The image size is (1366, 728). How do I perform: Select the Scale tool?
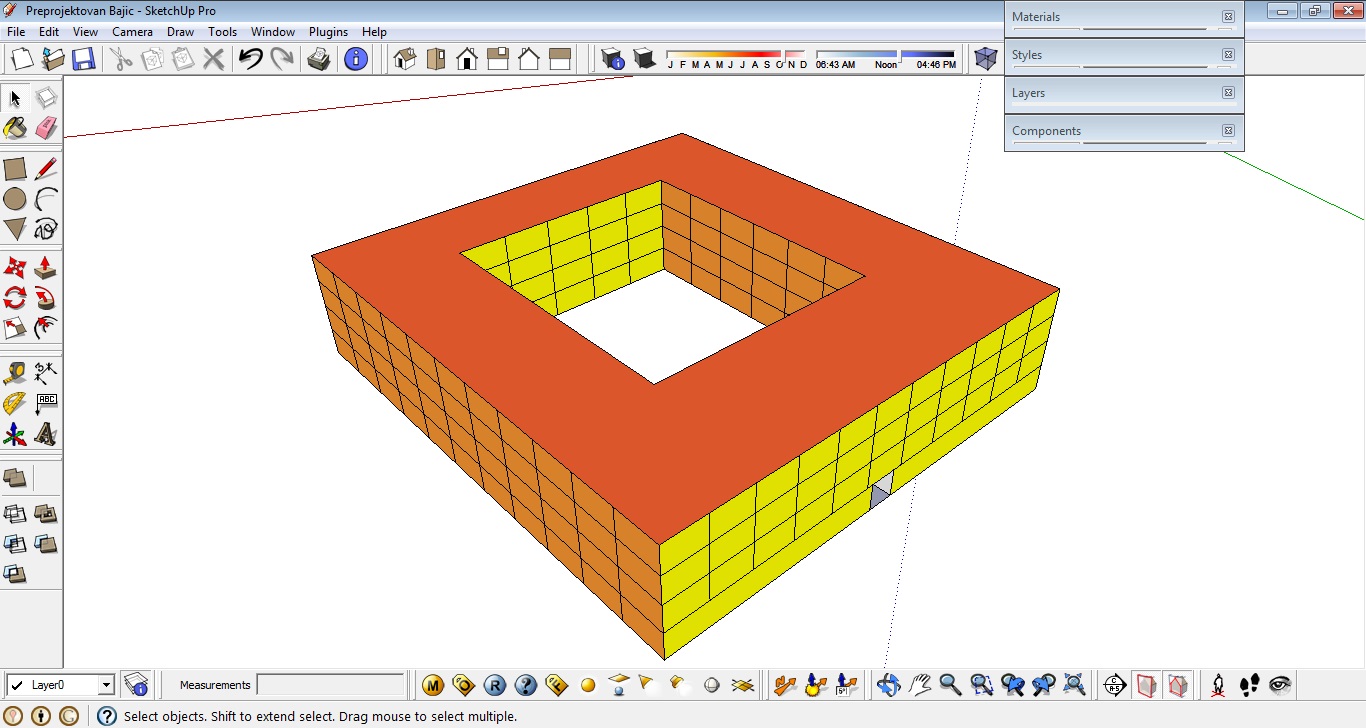tap(15, 328)
